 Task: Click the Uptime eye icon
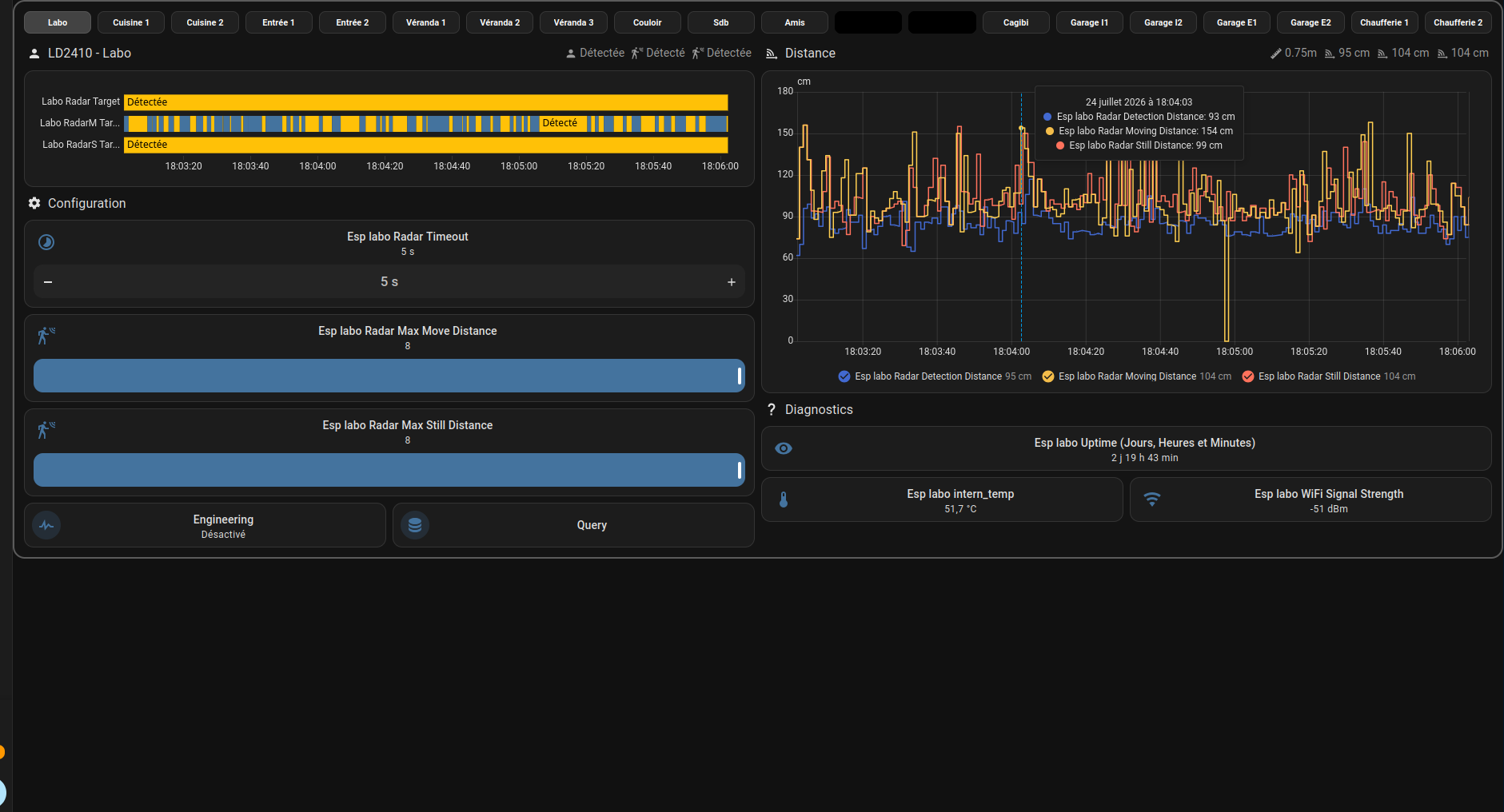[x=784, y=448]
